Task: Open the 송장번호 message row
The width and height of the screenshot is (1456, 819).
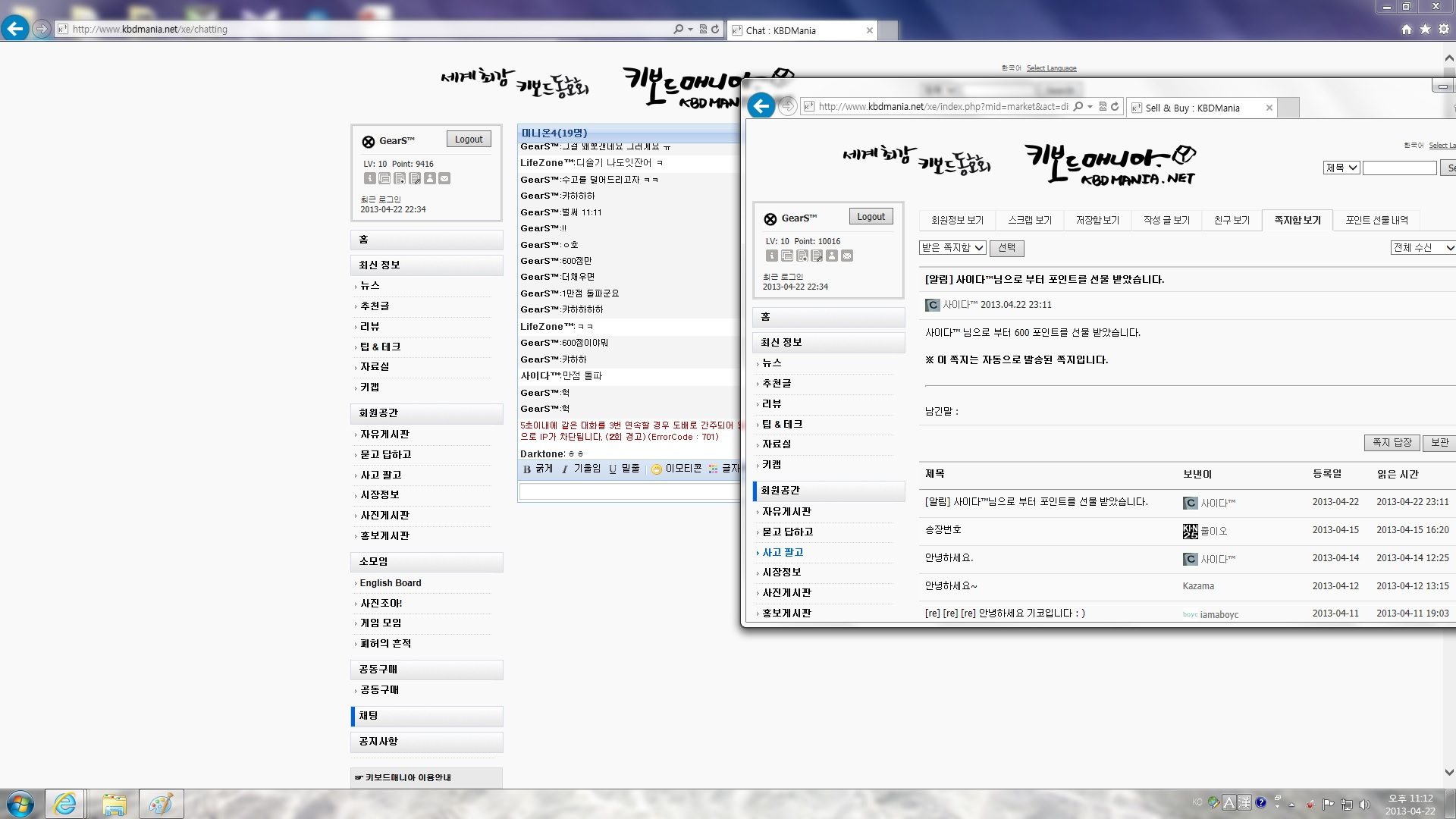Action: point(1186,531)
